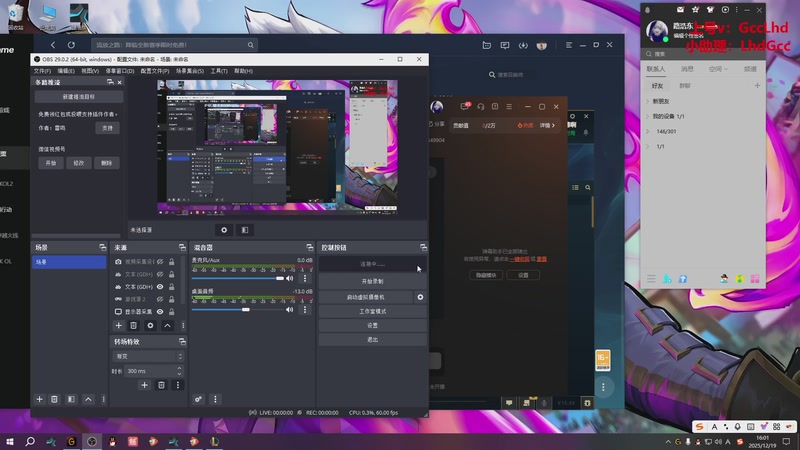Click 启动虚拟摄像机 button
800x450 pixels.
366,297
